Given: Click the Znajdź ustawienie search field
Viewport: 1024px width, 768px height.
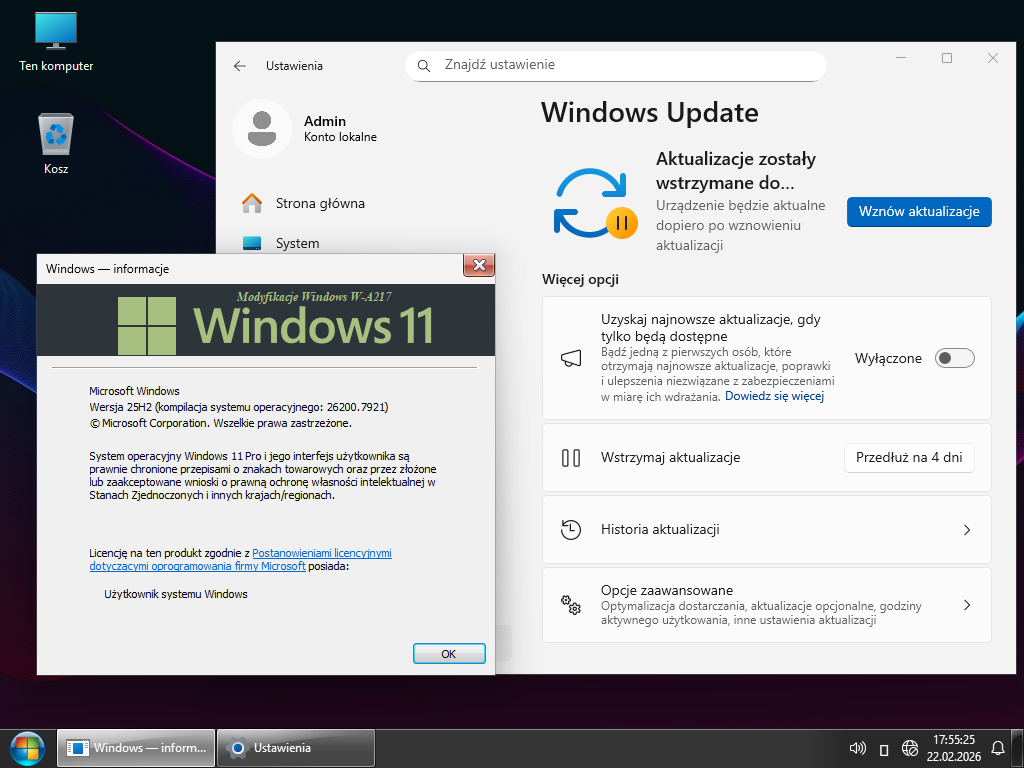Looking at the screenshot, I should pyautogui.click(x=615, y=66).
